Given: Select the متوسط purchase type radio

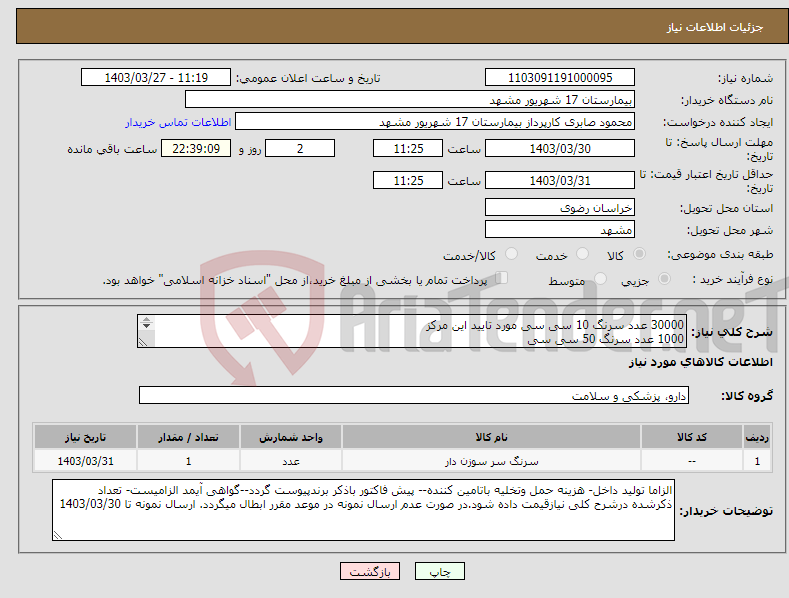Looking at the screenshot, I should point(600,278).
